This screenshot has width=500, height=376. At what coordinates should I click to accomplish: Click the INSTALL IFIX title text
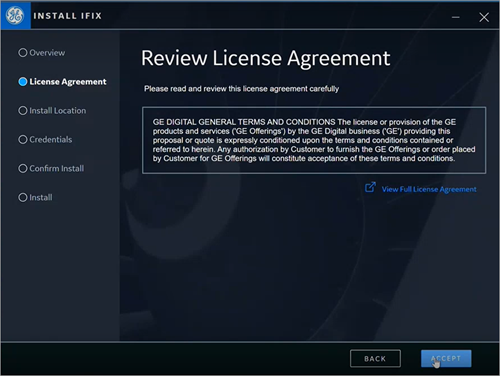click(68, 16)
